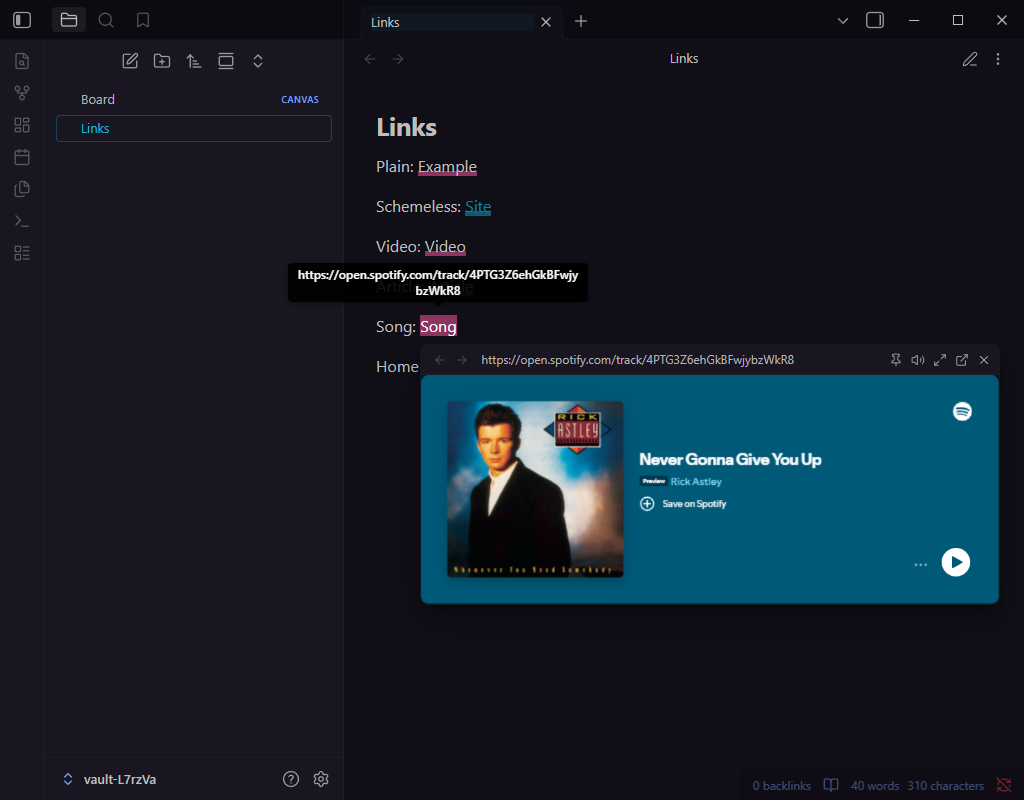Create new canvas ribbon icon
This screenshot has width=1024, height=800.
[x=22, y=125]
